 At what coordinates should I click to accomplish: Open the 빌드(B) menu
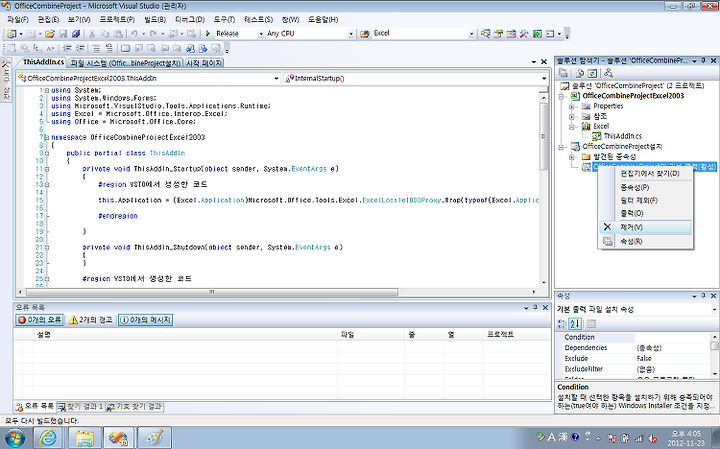pyautogui.click(x=155, y=19)
